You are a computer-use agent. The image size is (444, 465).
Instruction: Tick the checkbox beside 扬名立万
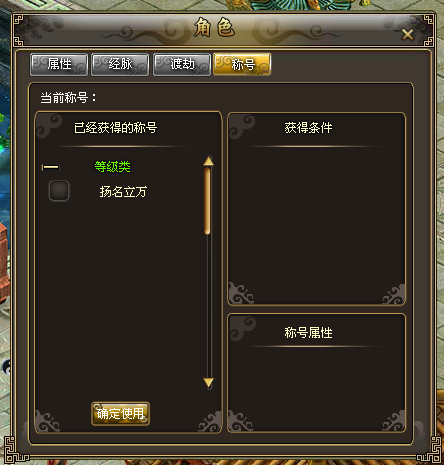tap(59, 191)
